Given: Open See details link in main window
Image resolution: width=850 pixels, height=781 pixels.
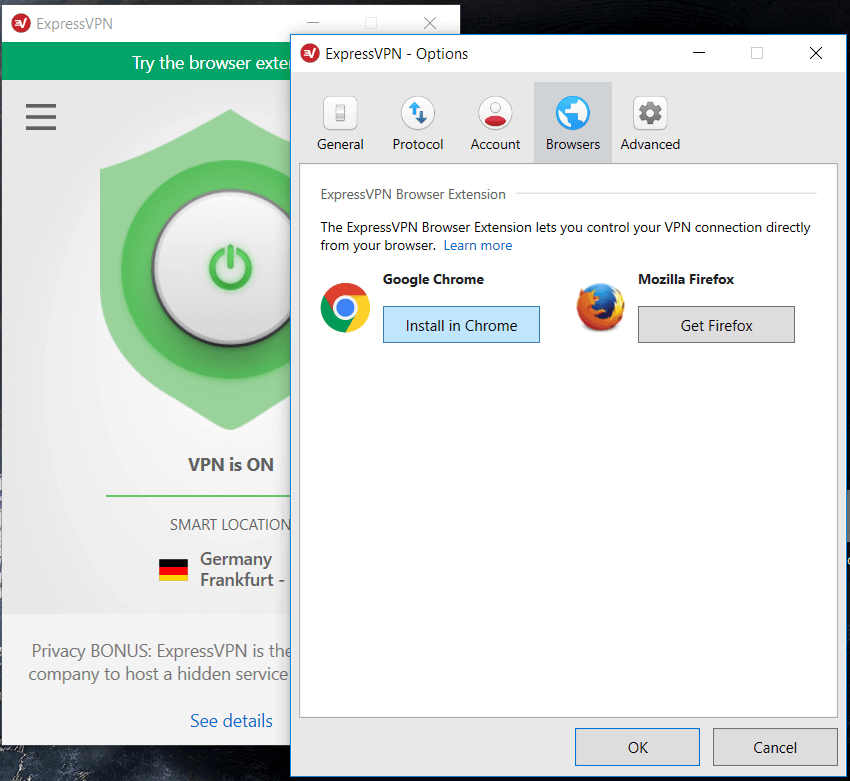Looking at the screenshot, I should [231, 721].
